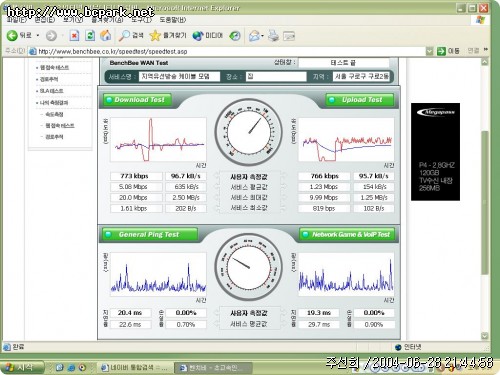500x375 pixels.
Task: Click the Internet zone status bar icon
Action: tap(398, 347)
